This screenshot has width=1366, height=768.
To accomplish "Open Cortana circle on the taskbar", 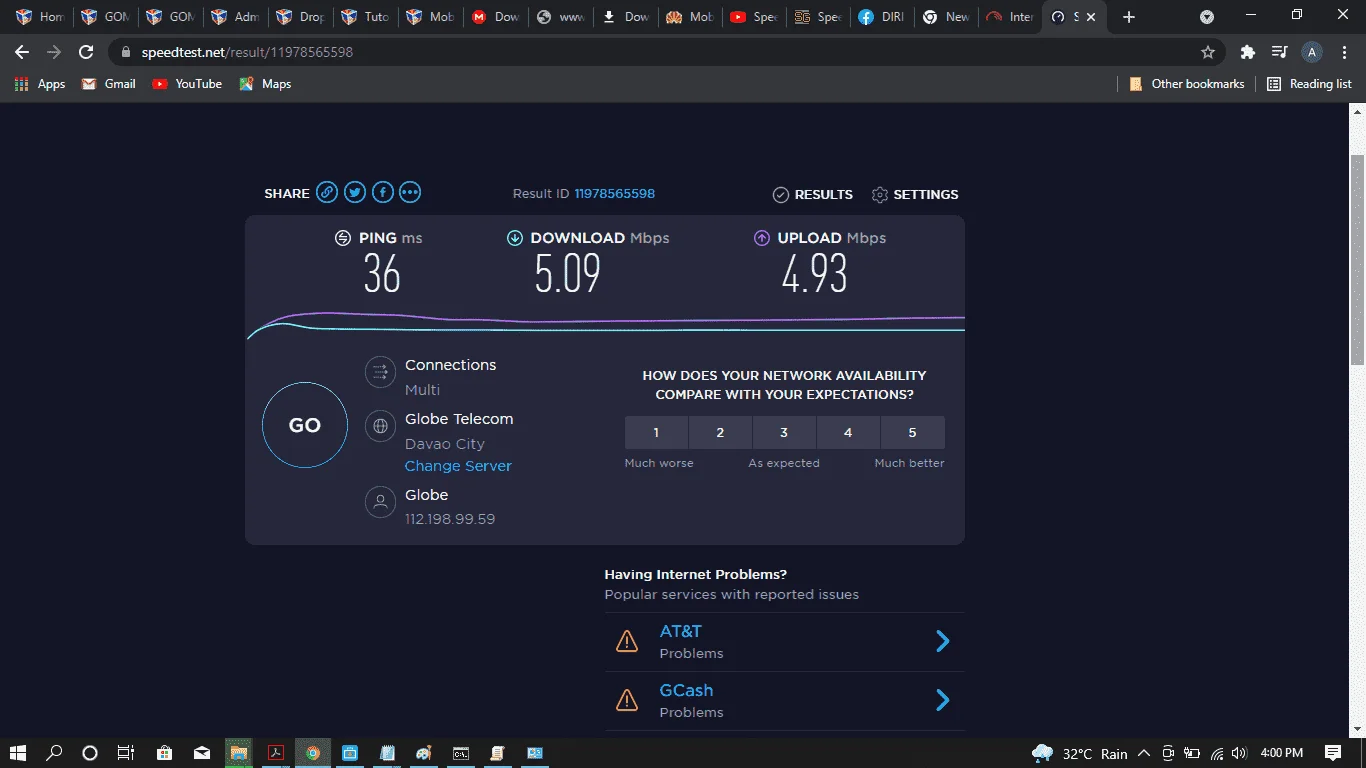I will click(90, 753).
